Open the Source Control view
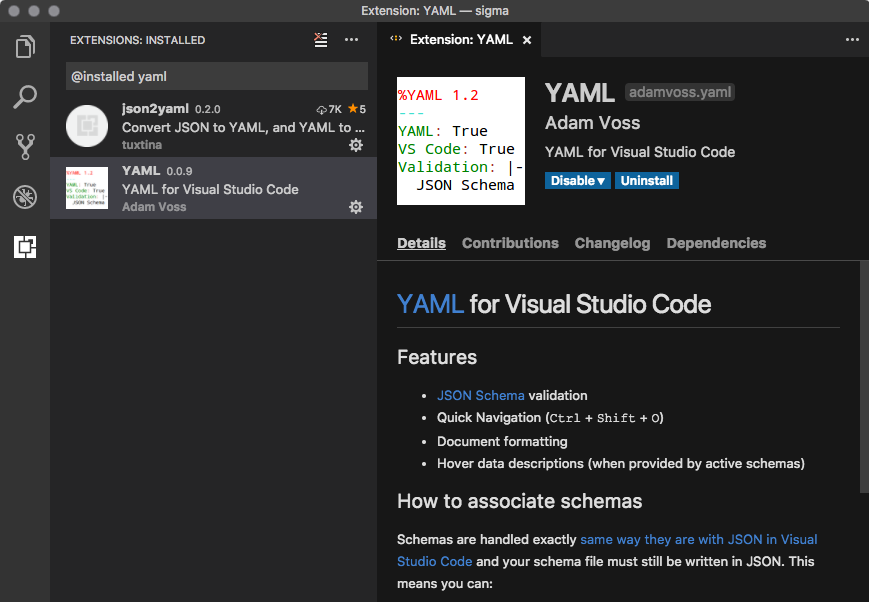 [x=25, y=147]
